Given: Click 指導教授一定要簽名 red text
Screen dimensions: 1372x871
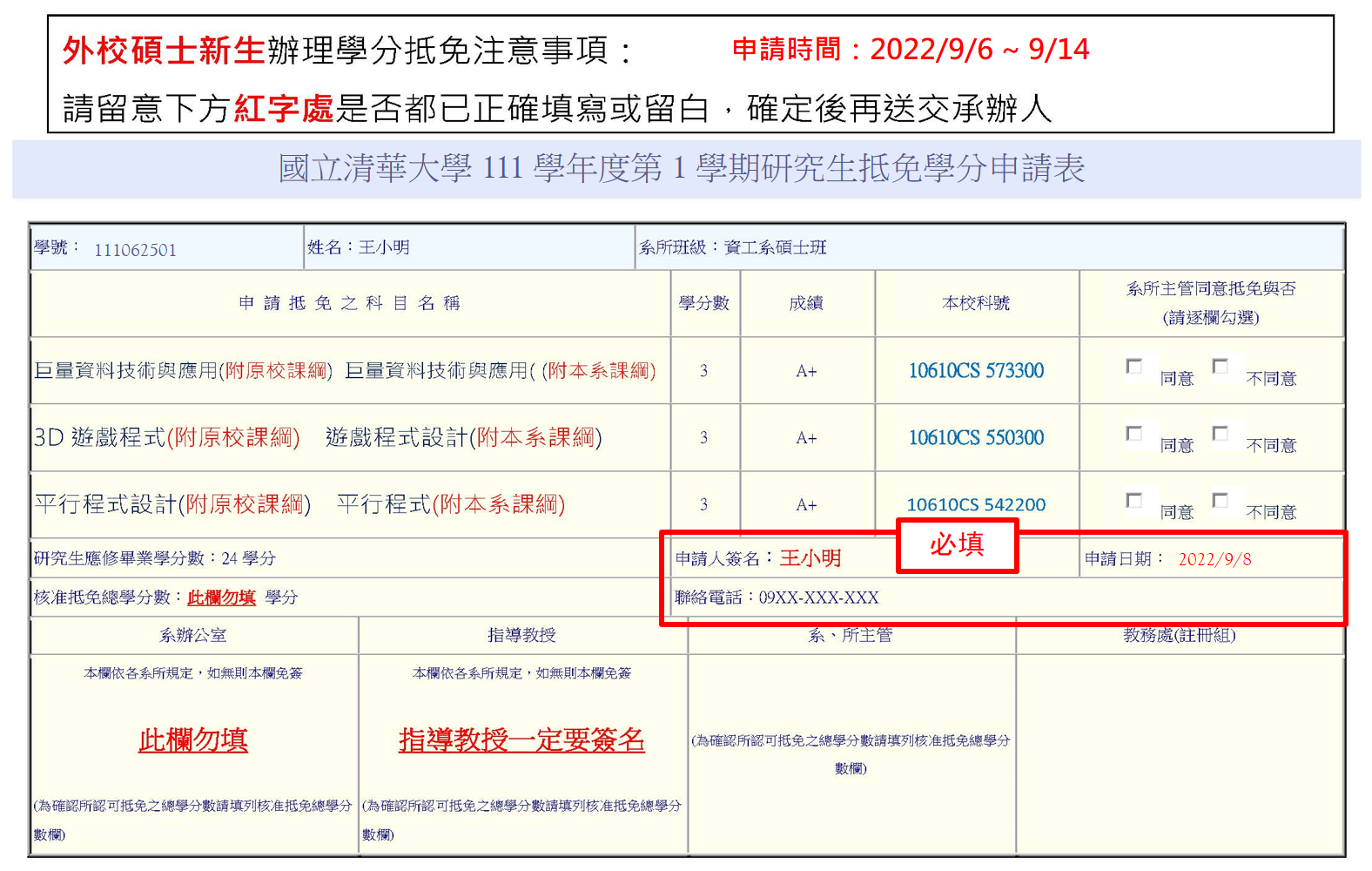Looking at the screenshot, I should pyautogui.click(x=521, y=740).
